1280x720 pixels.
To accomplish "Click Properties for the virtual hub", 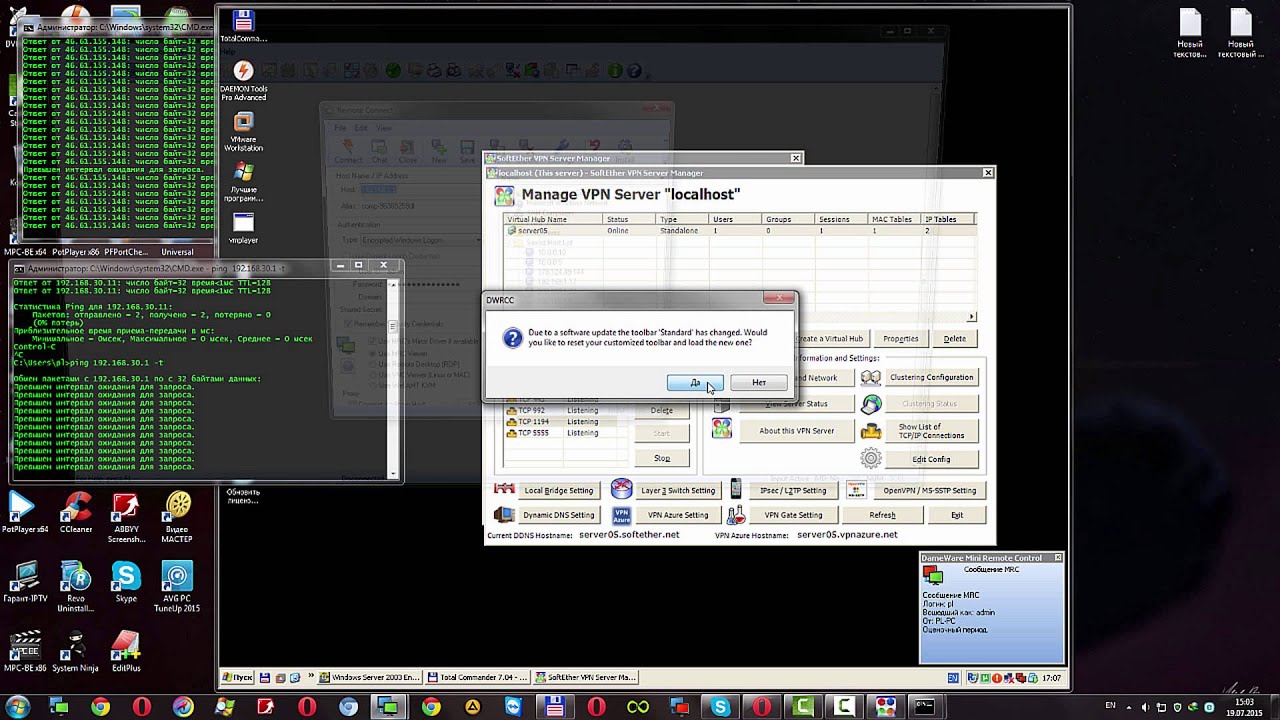I will 900,339.
